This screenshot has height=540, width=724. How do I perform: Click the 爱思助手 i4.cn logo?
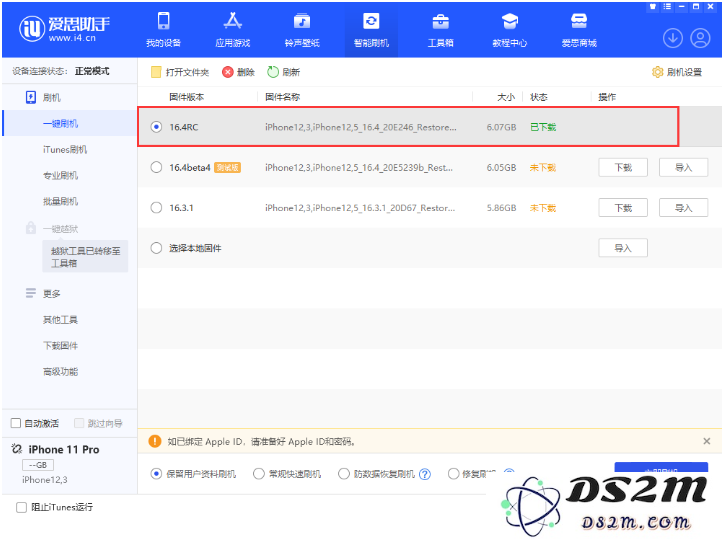(x=64, y=29)
